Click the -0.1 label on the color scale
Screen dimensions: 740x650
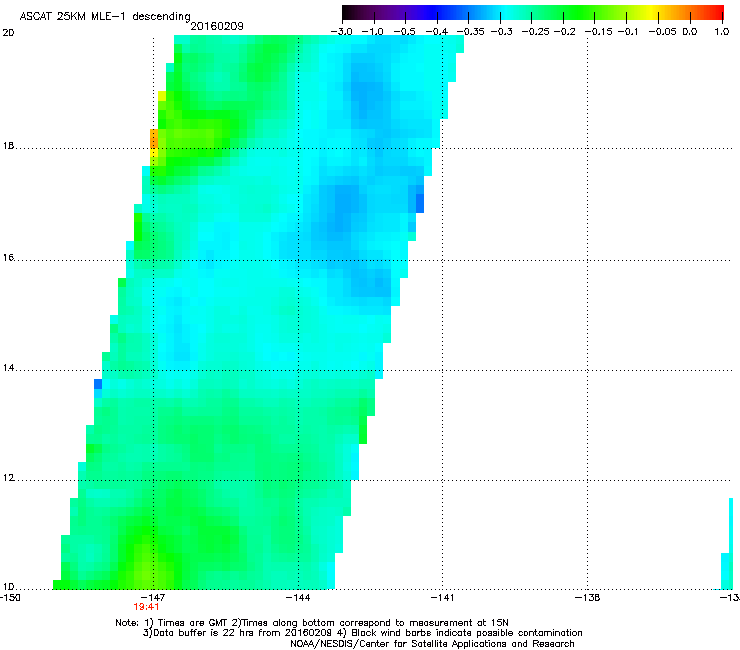[x=628, y=32]
